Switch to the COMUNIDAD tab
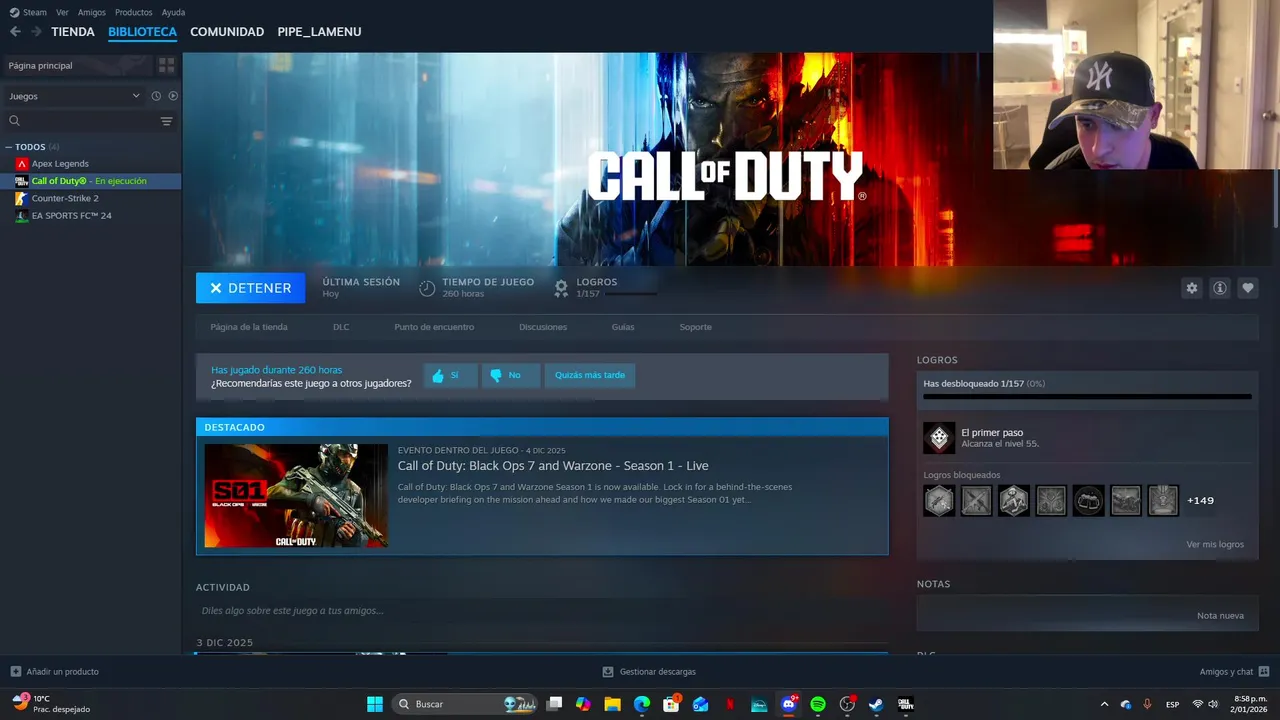This screenshot has width=1280, height=720. tap(227, 32)
